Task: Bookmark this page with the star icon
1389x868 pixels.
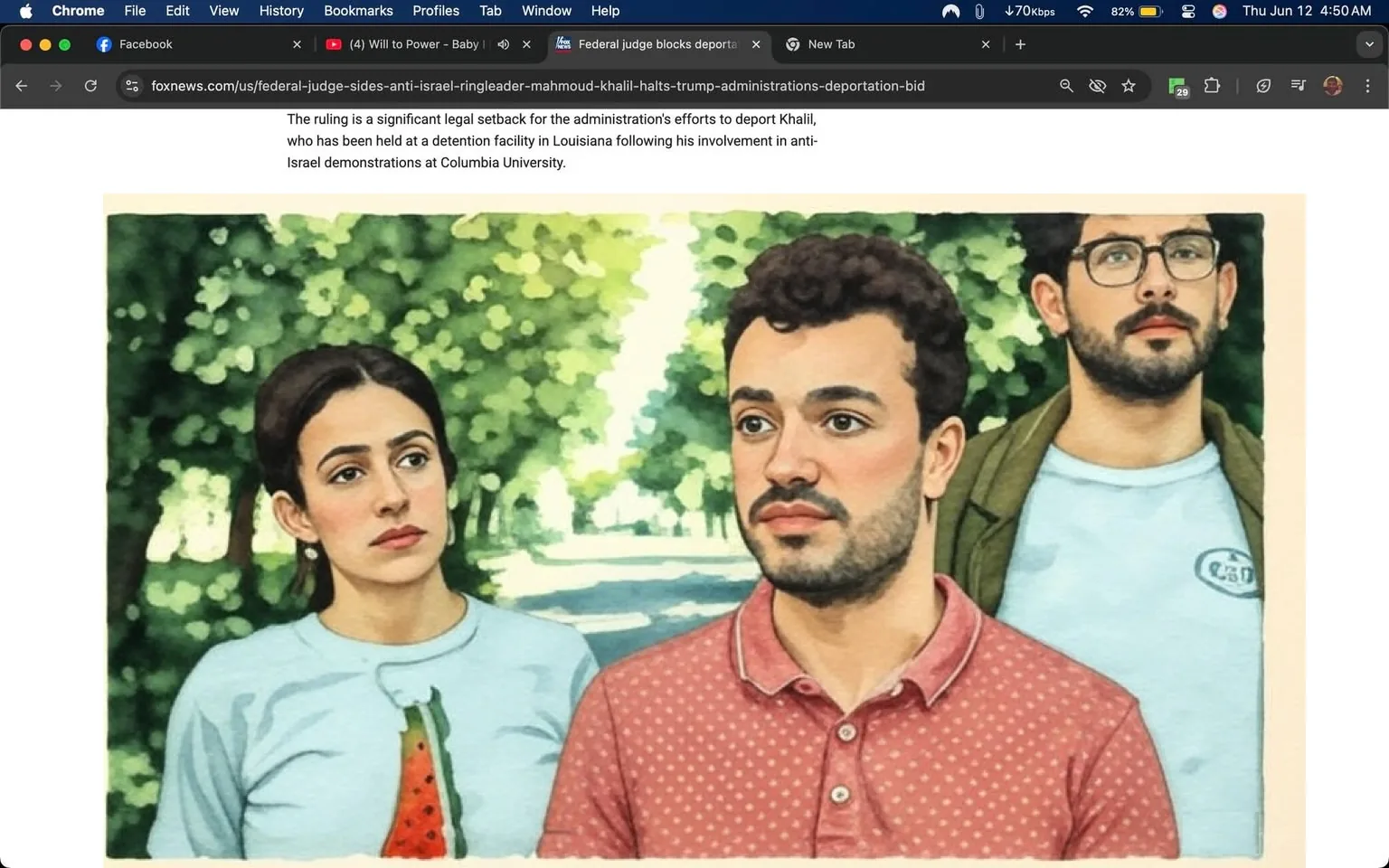Action: [1129, 86]
